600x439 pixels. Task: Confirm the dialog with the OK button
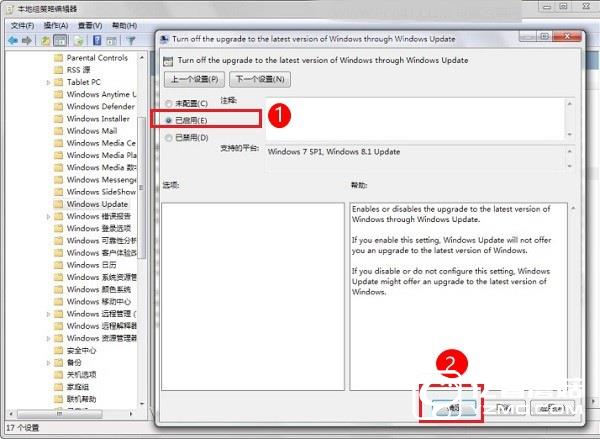[454, 408]
